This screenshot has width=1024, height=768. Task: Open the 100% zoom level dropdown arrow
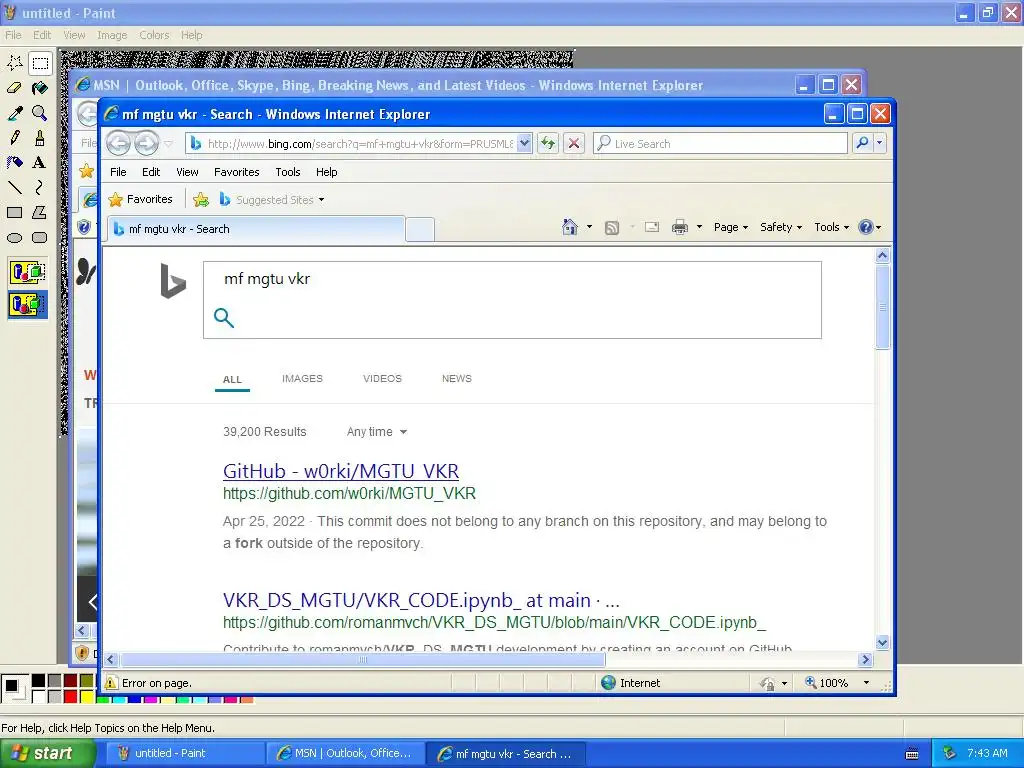pos(867,682)
